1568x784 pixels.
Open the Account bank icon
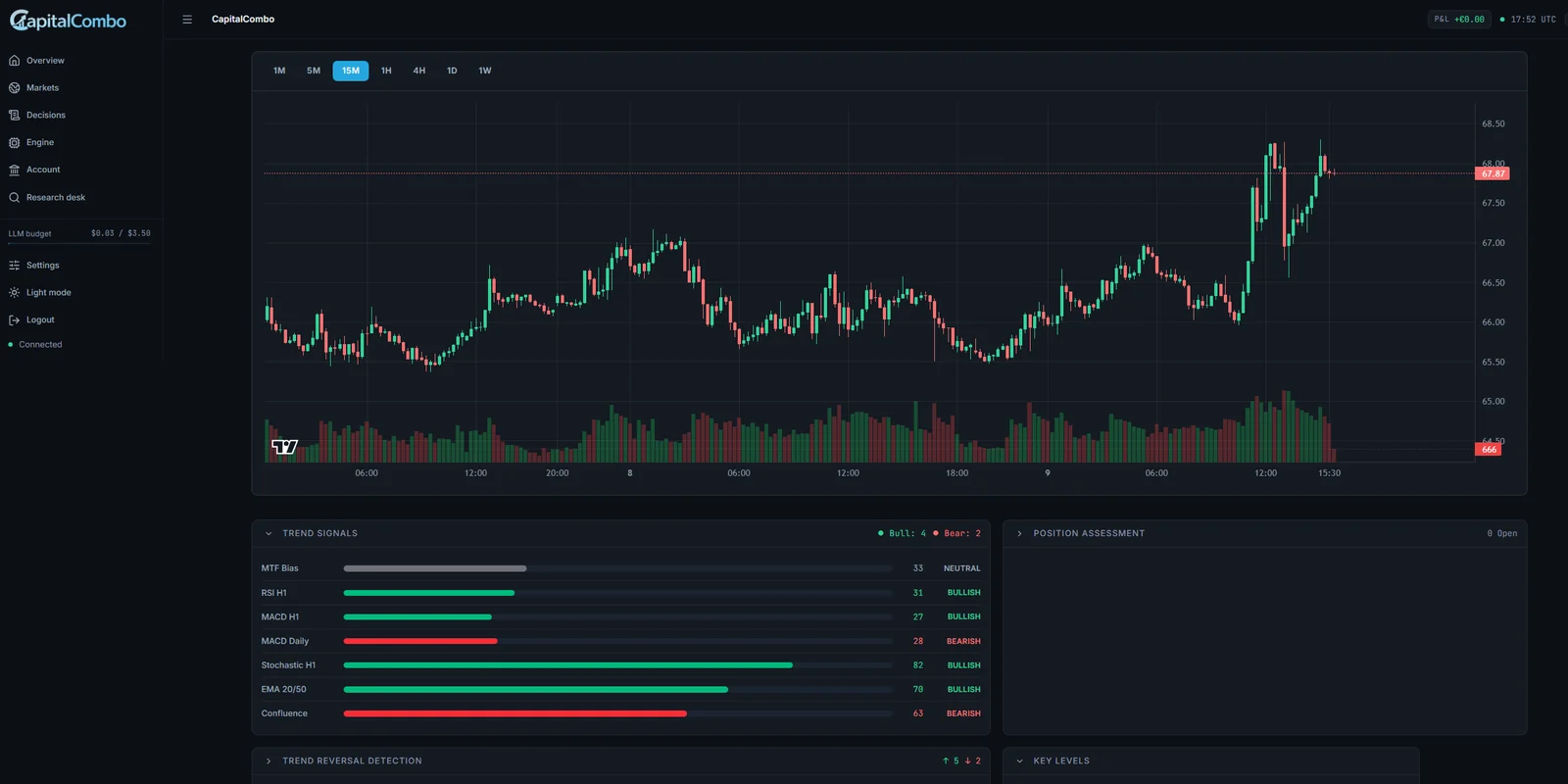(x=15, y=171)
